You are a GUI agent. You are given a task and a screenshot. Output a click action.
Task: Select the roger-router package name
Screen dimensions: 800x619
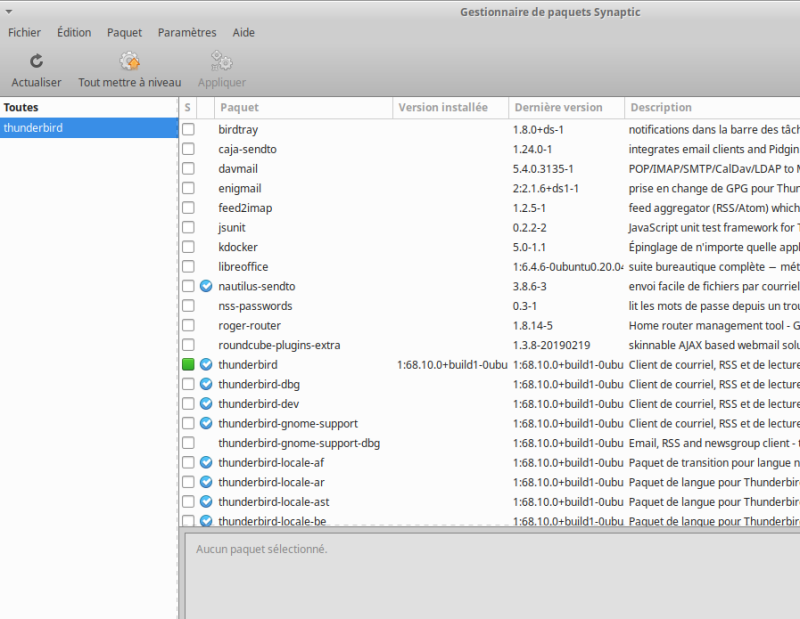tap(249, 326)
